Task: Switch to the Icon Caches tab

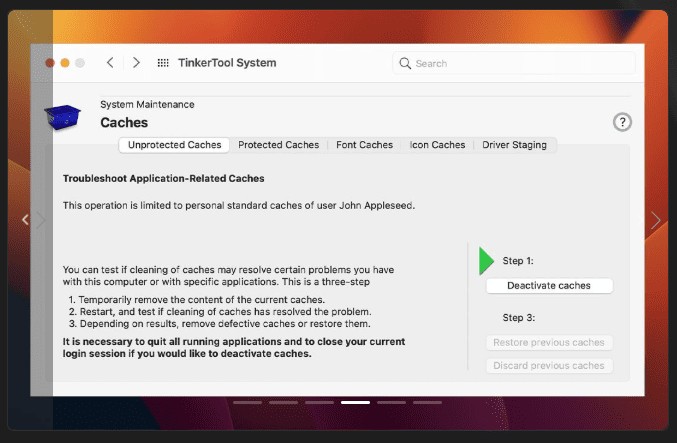Action: tap(437, 145)
